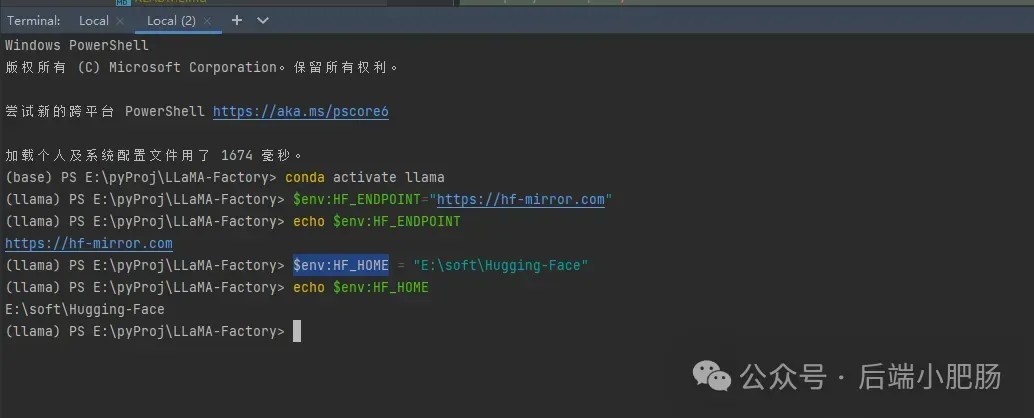Expand the terminal tab options chevron
1034x418 pixels.
[263, 20]
